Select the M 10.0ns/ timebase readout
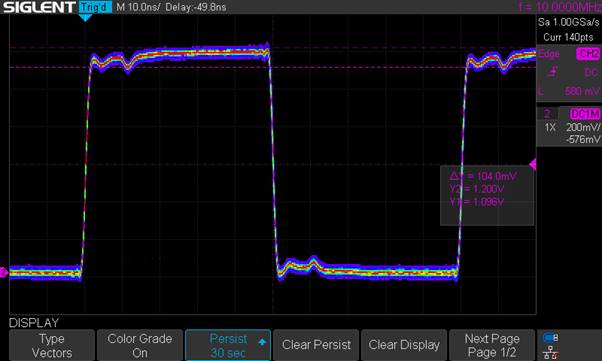This screenshot has height=361, width=602. pyautogui.click(x=138, y=7)
